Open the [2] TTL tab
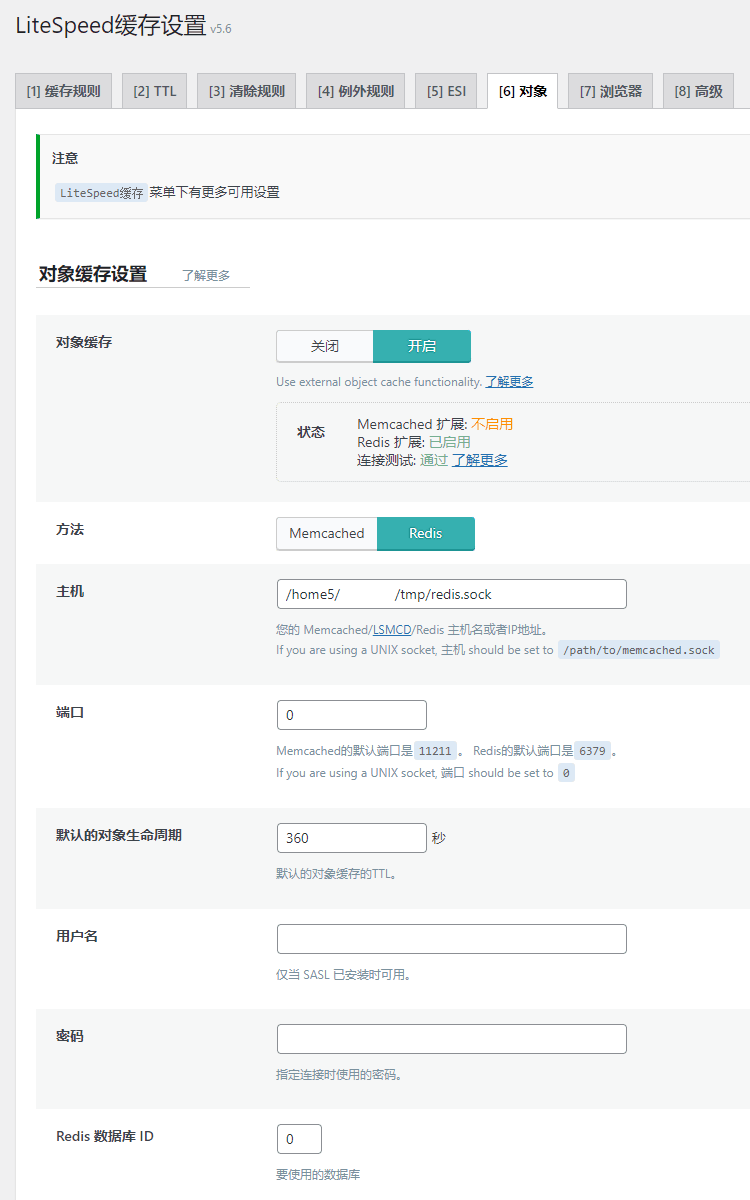 154,90
